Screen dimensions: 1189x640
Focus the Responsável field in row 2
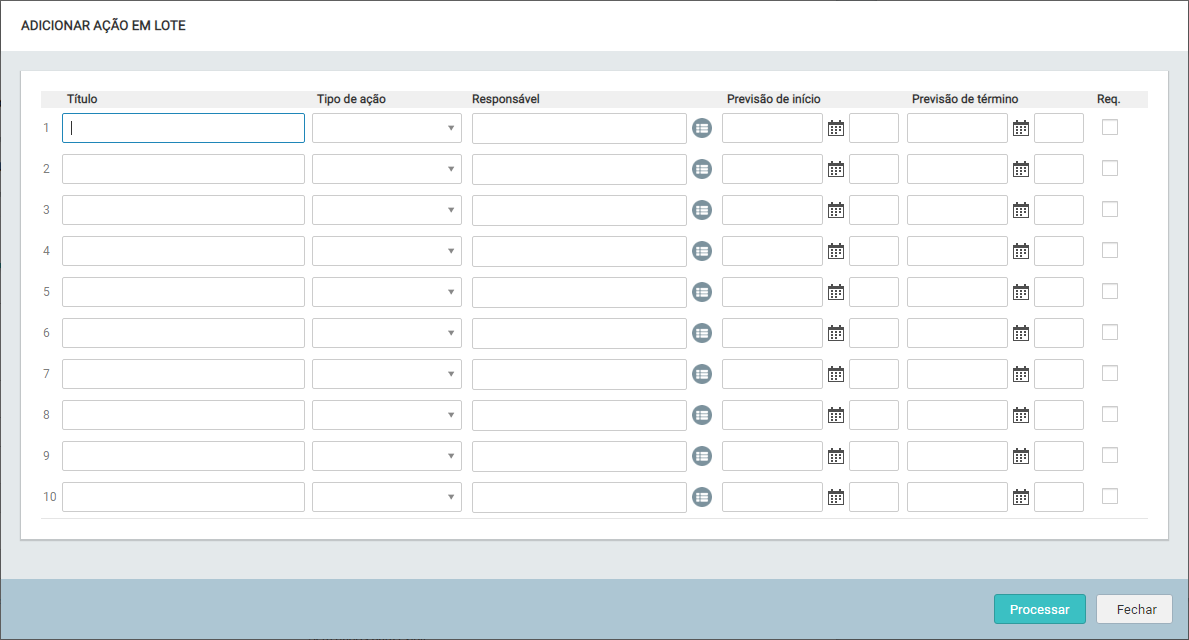coord(579,169)
